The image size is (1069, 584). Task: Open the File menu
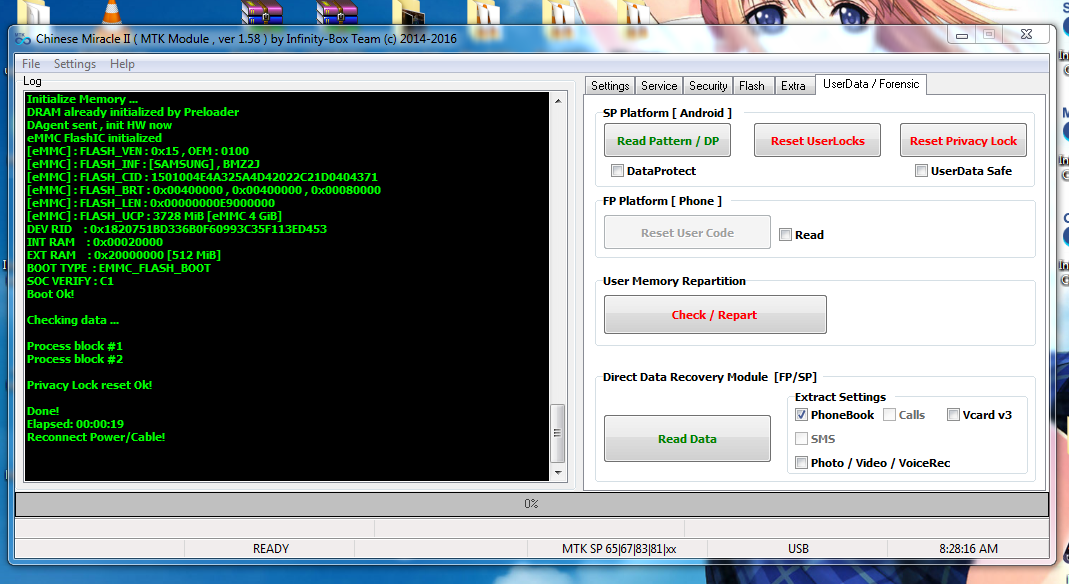(x=31, y=64)
